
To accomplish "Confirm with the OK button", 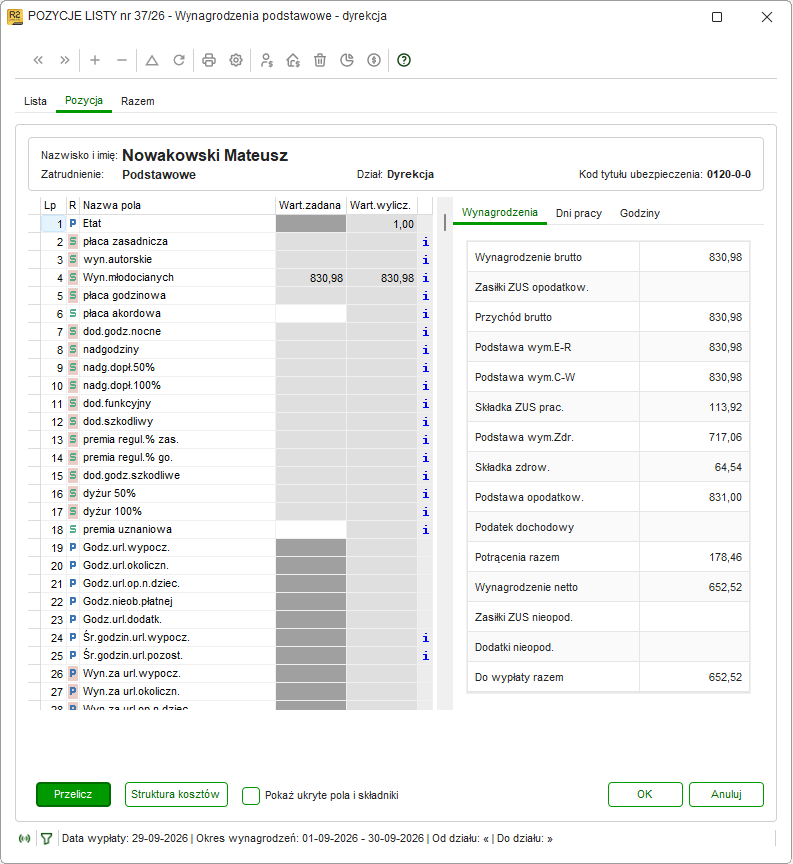I will [645, 795].
